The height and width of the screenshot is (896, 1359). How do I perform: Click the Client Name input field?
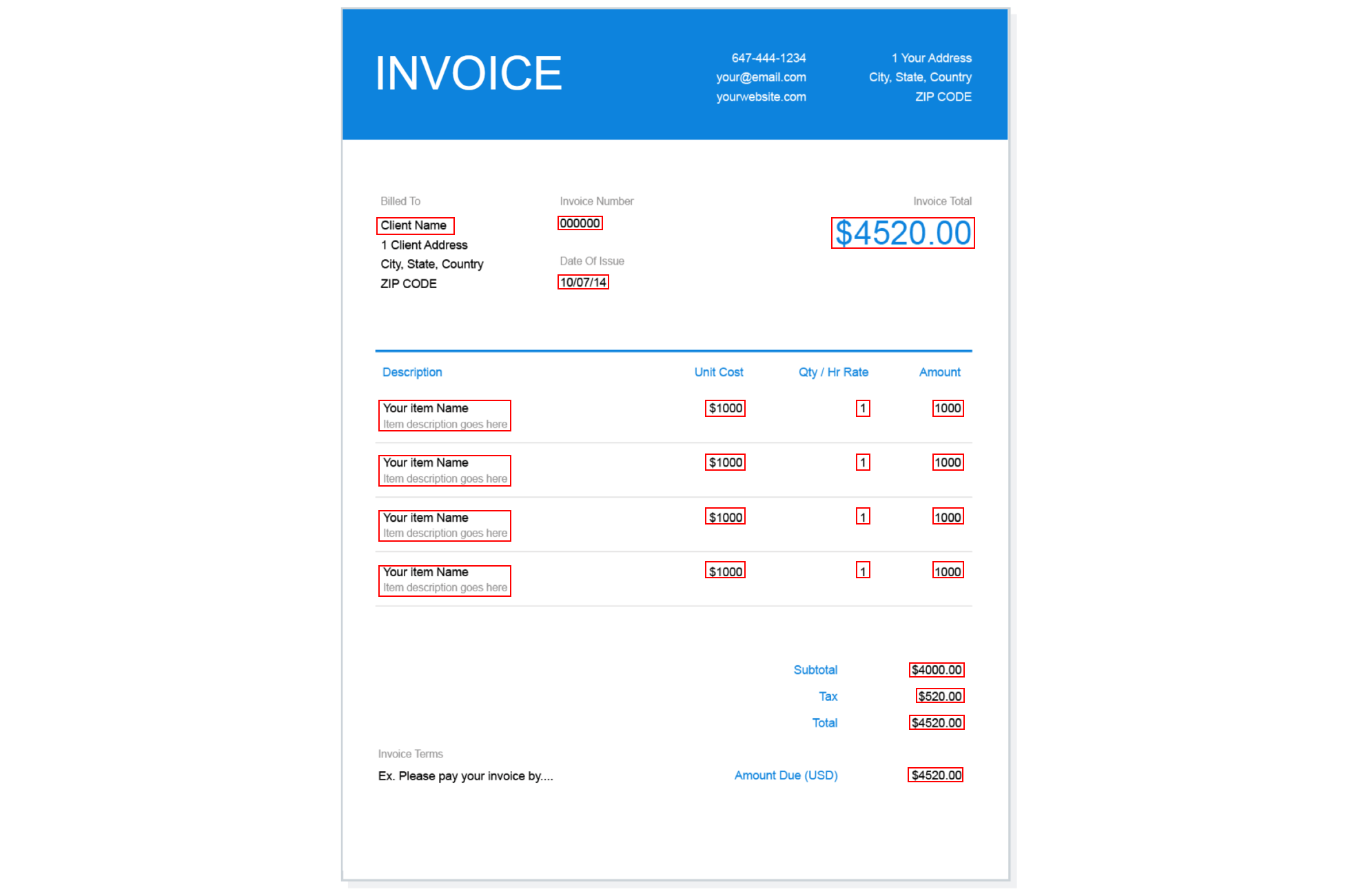[x=416, y=225]
